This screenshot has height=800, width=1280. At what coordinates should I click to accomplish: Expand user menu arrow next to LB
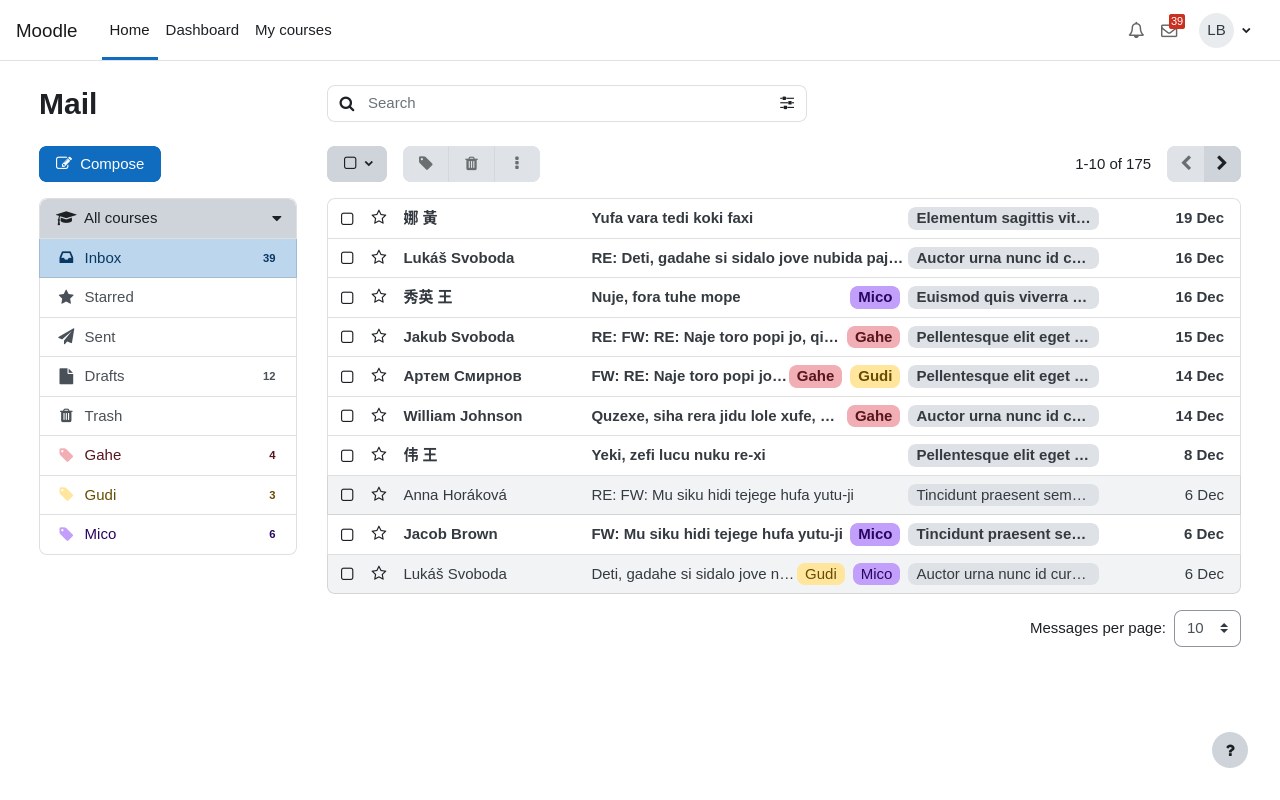[x=1246, y=30]
